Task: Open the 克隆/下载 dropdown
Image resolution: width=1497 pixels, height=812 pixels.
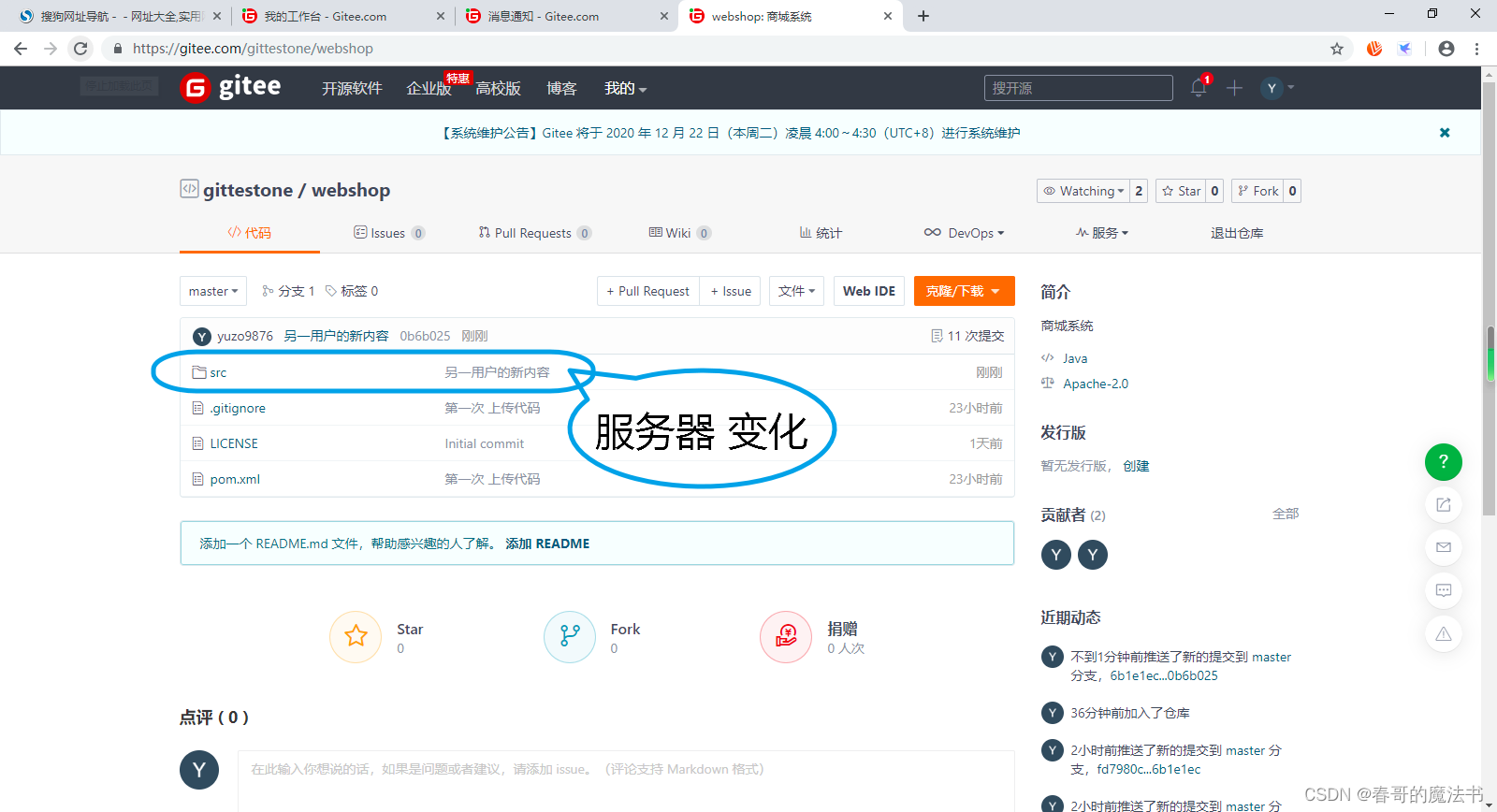Action: tap(964, 291)
